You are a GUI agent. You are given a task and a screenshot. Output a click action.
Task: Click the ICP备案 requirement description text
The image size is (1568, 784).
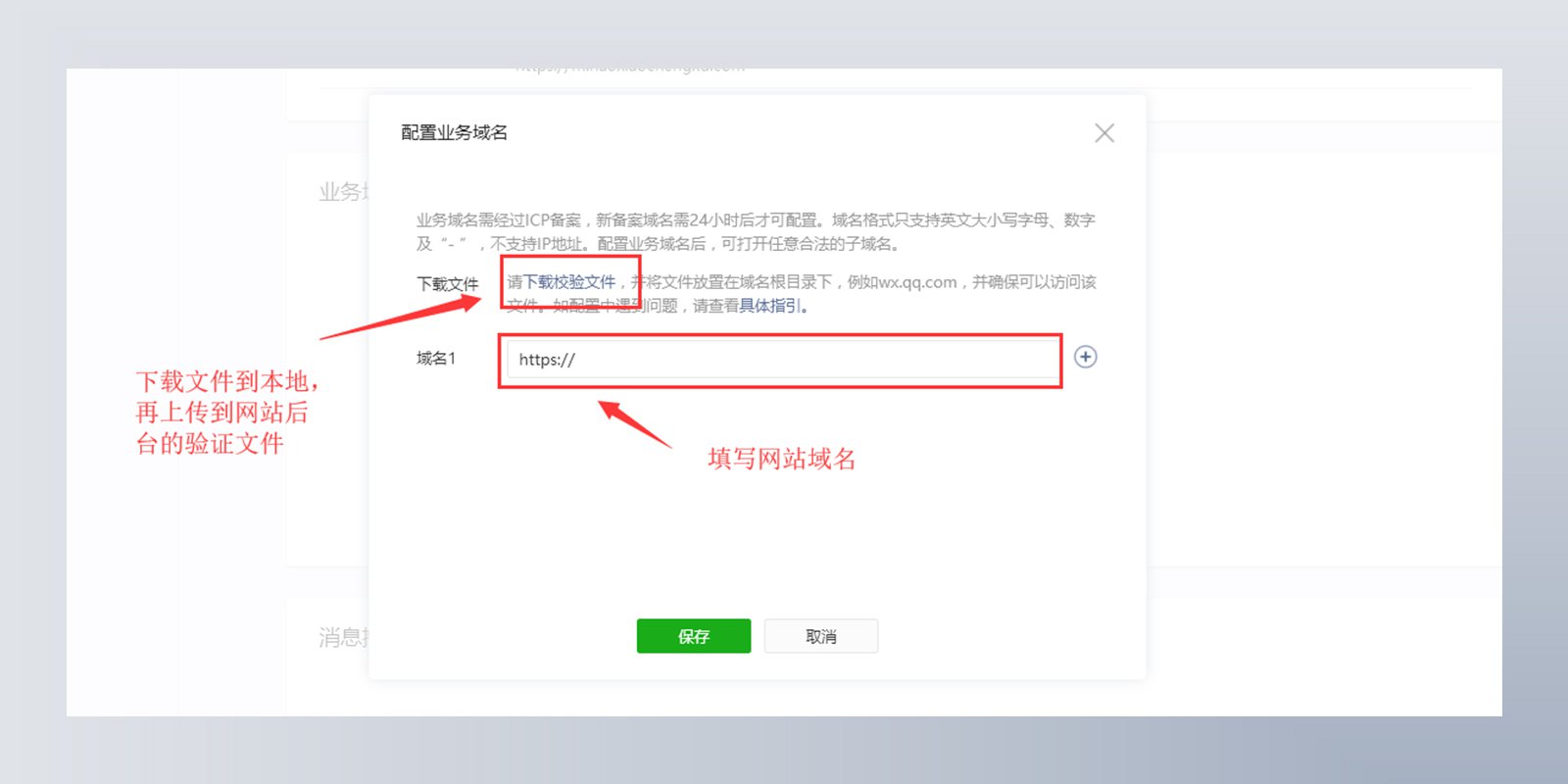point(756,232)
